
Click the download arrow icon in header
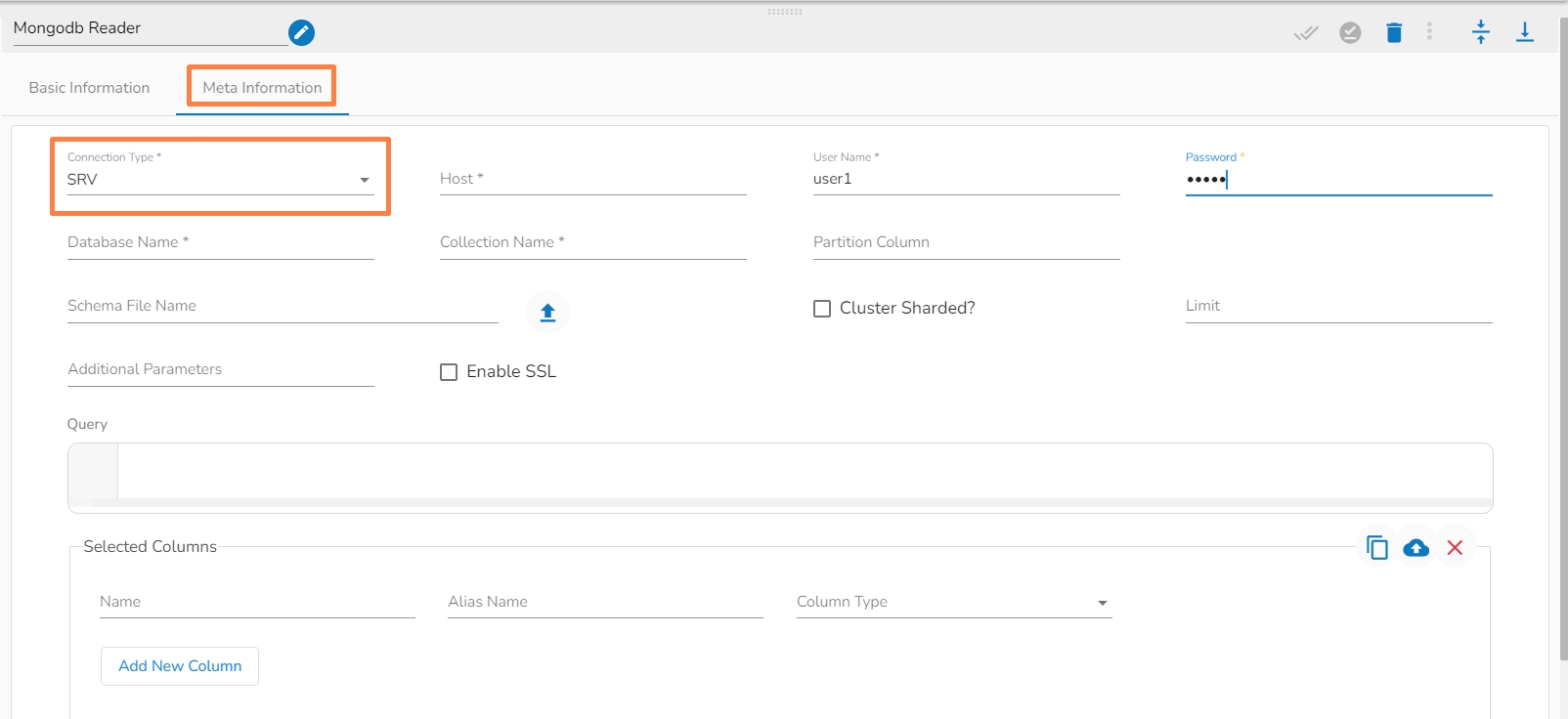click(x=1525, y=32)
